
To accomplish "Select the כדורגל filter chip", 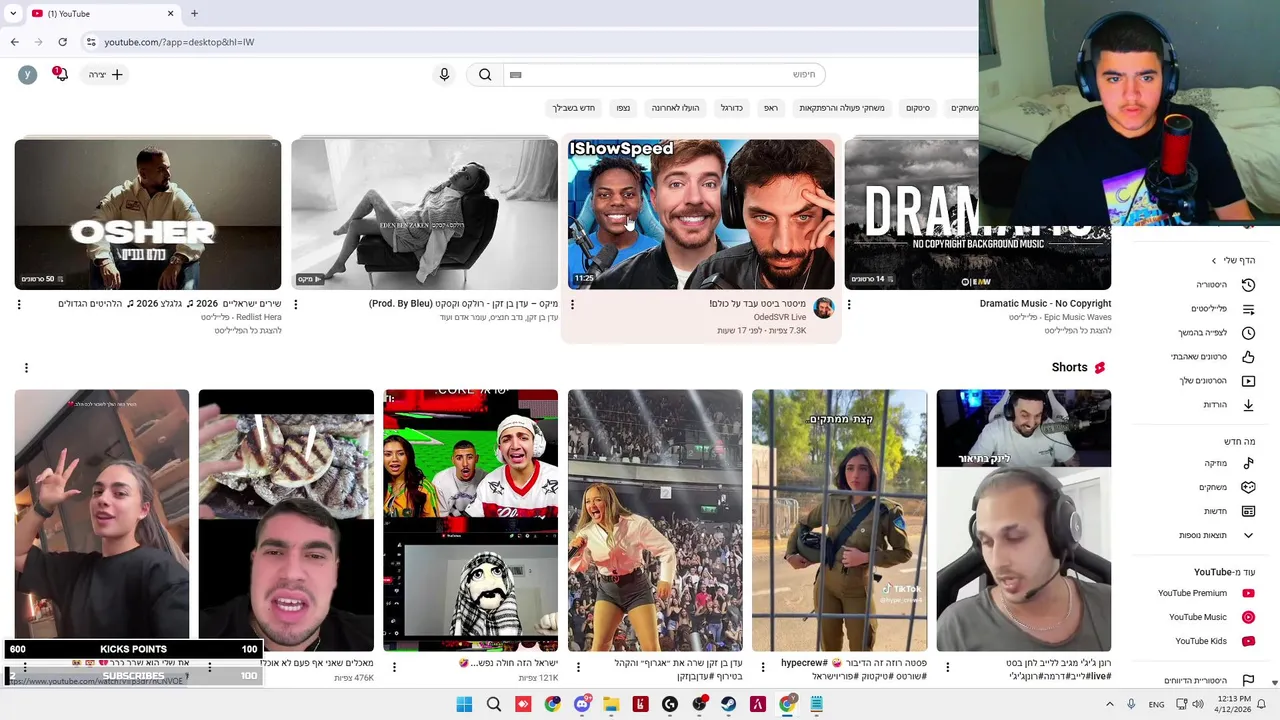I will [732, 107].
